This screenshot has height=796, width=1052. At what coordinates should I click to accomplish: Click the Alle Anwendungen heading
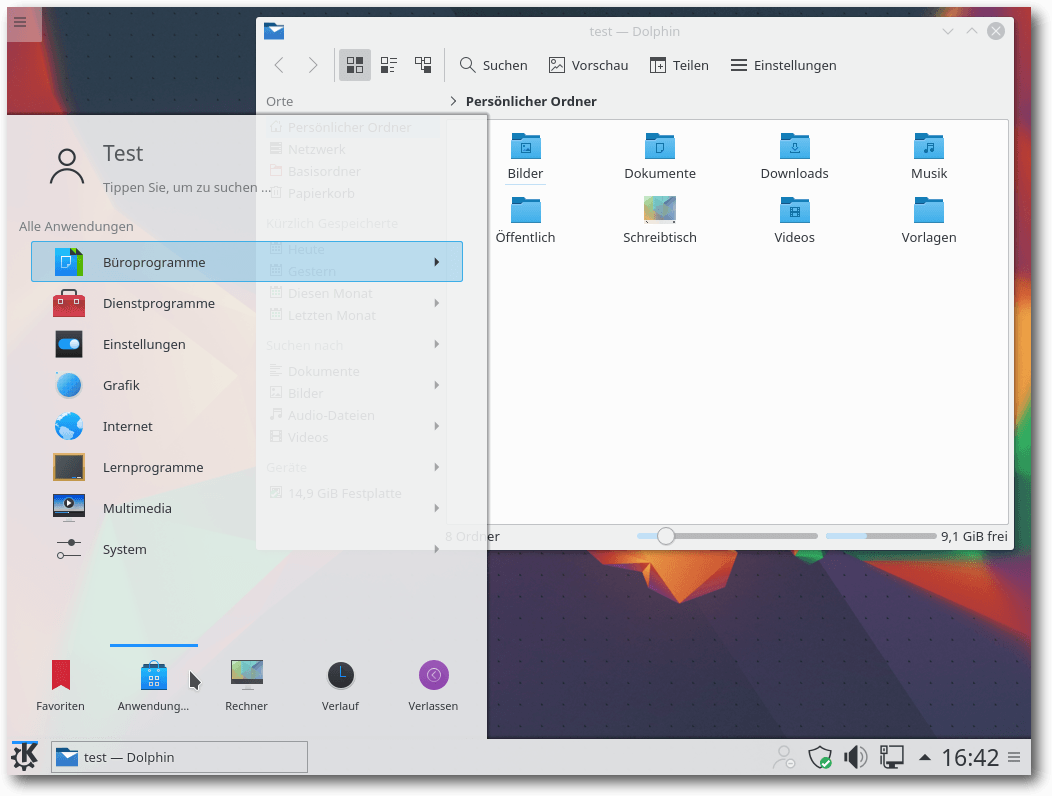pos(76,226)
